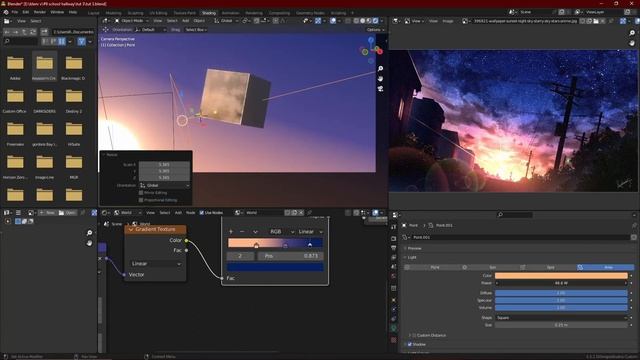Viewport: 640px width, 360px height.
Task: Click the add workspace plus tab
Action: pos(352,13)
